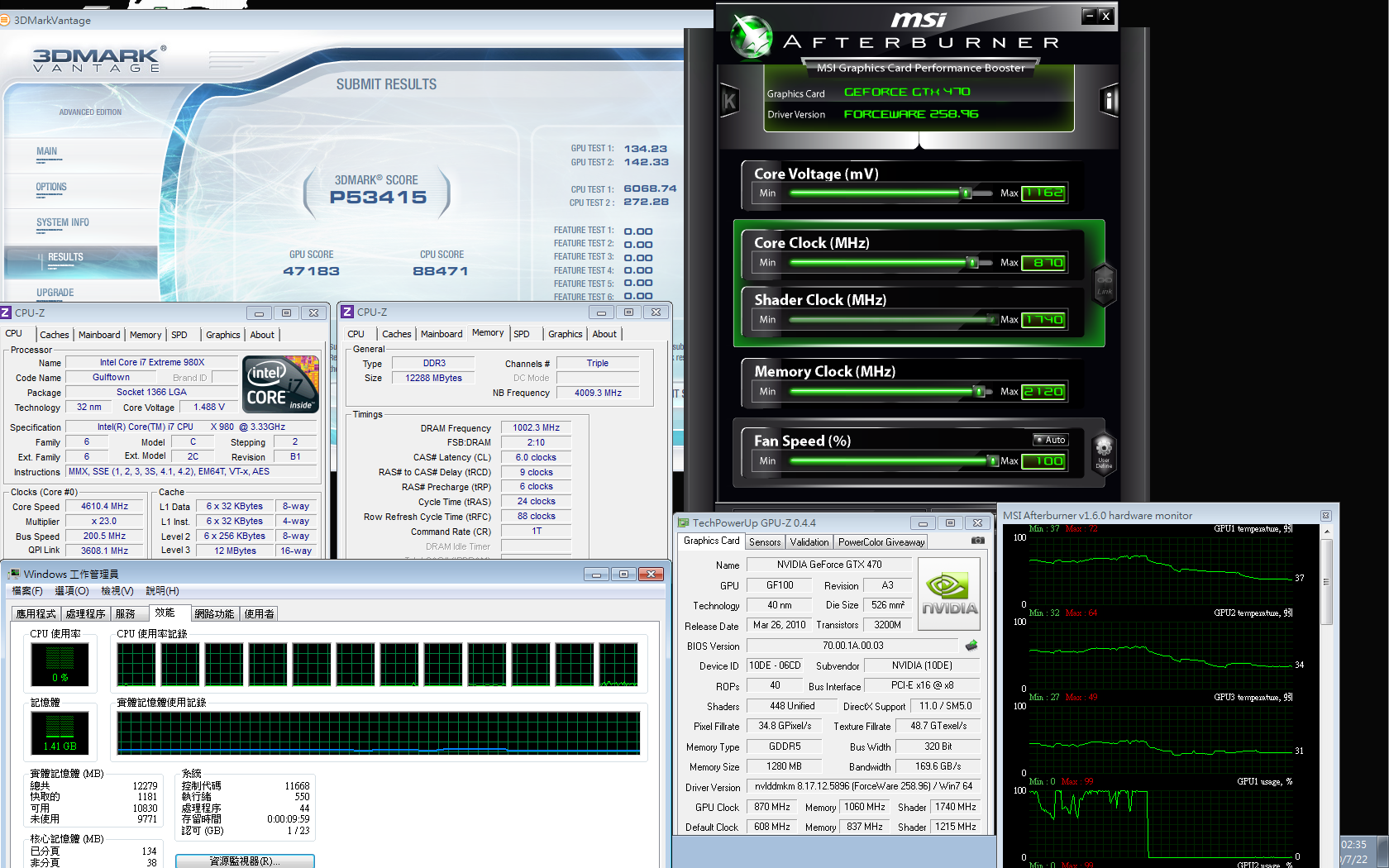Open the 檢視(V) menu in Task Manager
The height and width of the screenshot is (868, 1389).
(117, 591)
